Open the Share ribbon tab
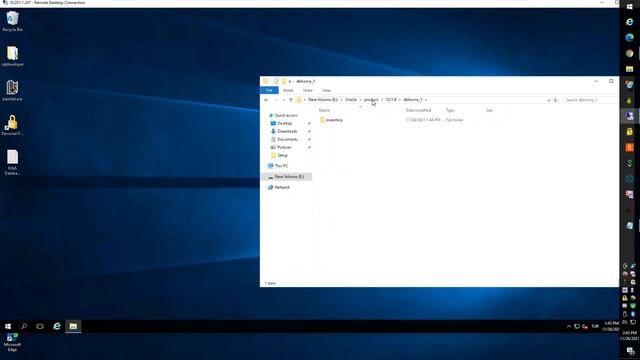 (307, 90)
